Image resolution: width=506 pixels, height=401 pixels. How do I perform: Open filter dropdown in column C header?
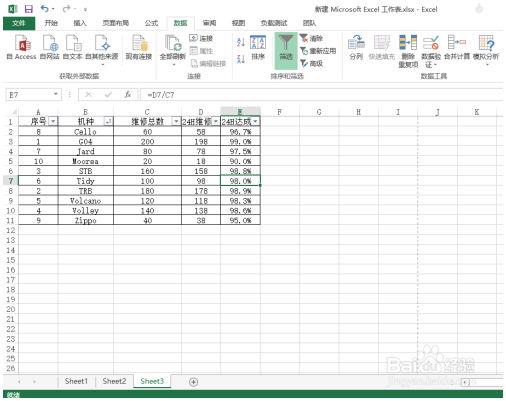pos(176,121)
